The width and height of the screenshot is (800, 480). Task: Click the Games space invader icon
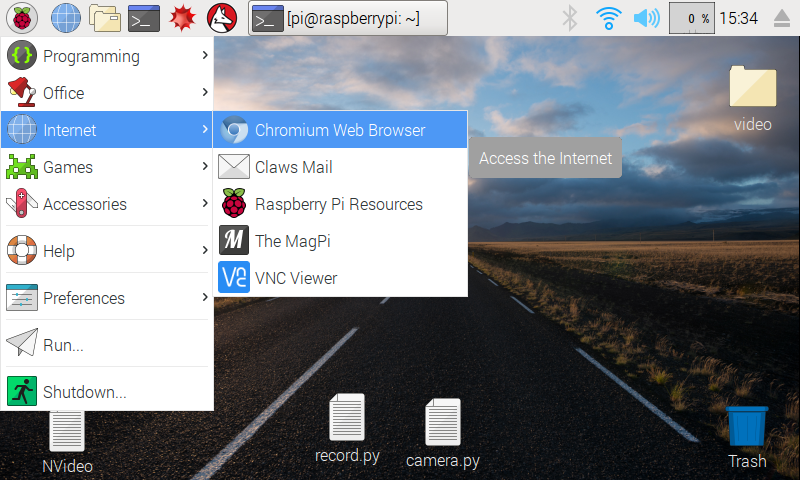22,167
